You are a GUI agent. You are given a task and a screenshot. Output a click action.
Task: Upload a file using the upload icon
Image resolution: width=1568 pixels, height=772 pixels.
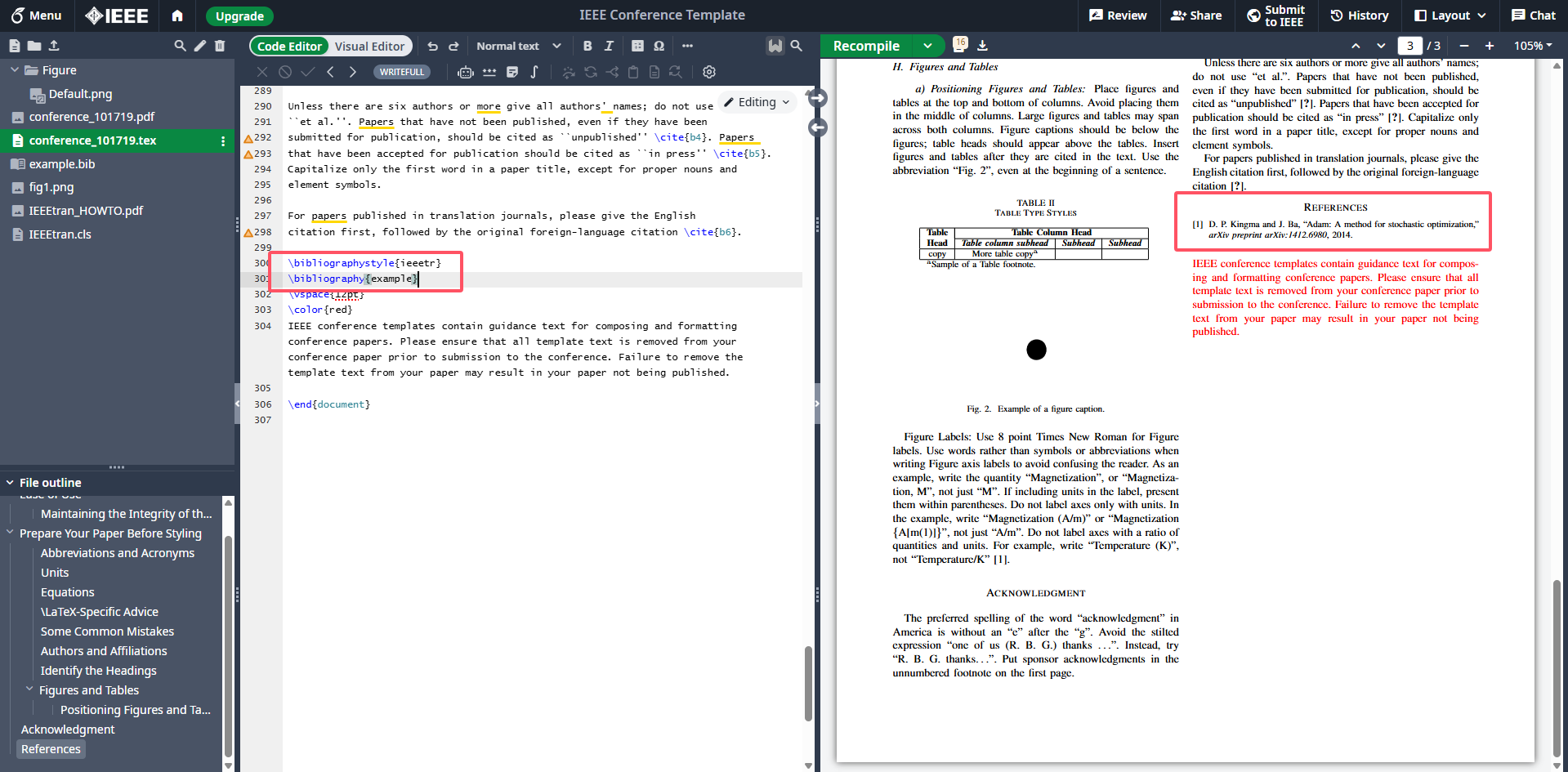coord(56,46)
